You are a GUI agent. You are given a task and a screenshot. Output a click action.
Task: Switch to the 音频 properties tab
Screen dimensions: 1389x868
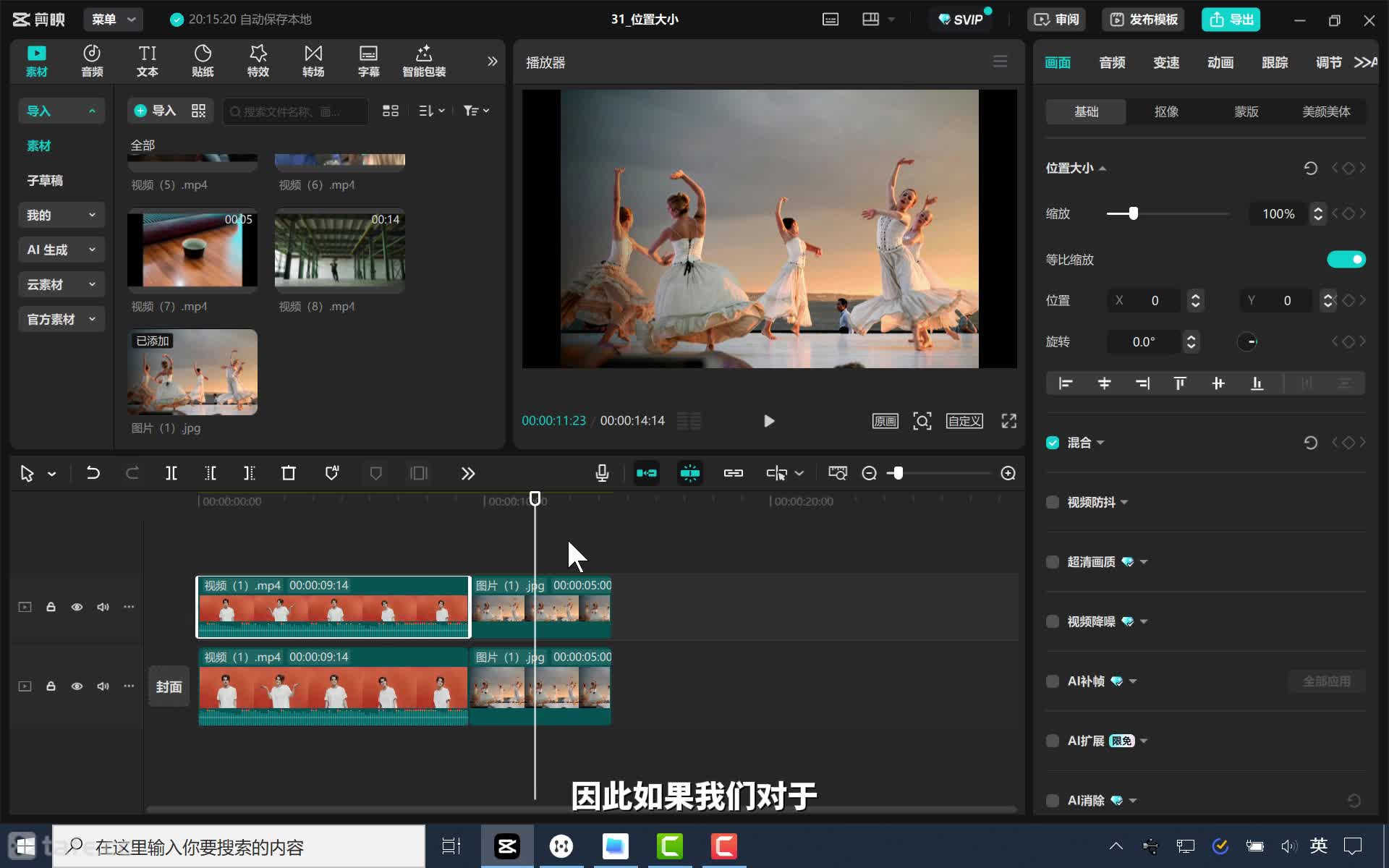pos(1112,63)
